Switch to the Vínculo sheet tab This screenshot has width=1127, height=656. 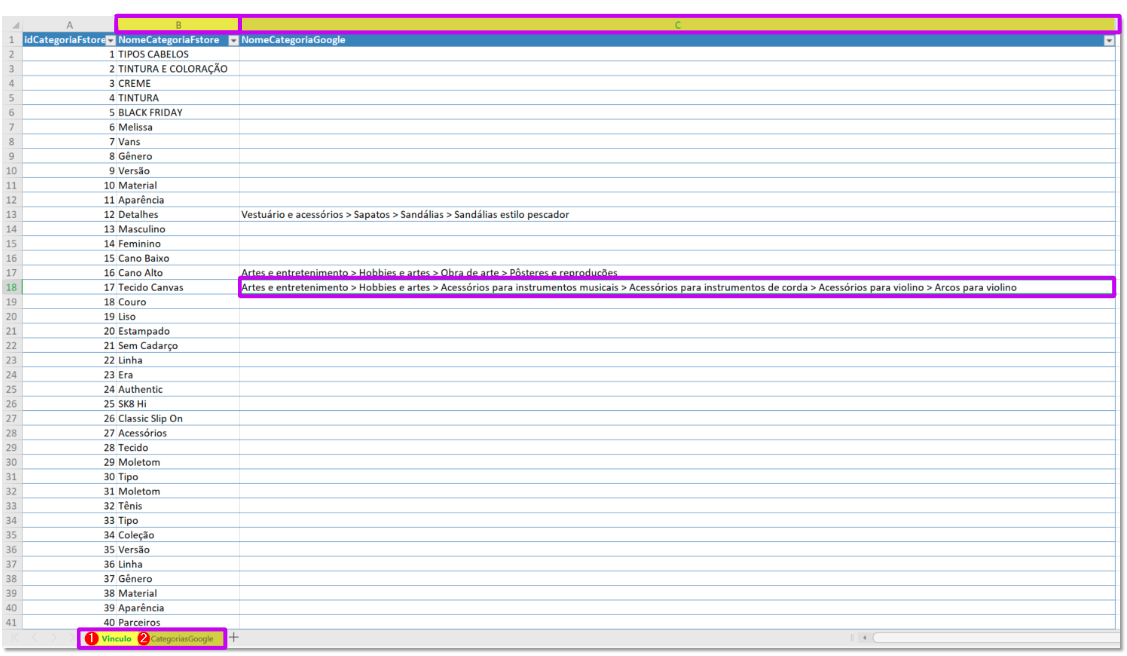(x=115, y=638)
